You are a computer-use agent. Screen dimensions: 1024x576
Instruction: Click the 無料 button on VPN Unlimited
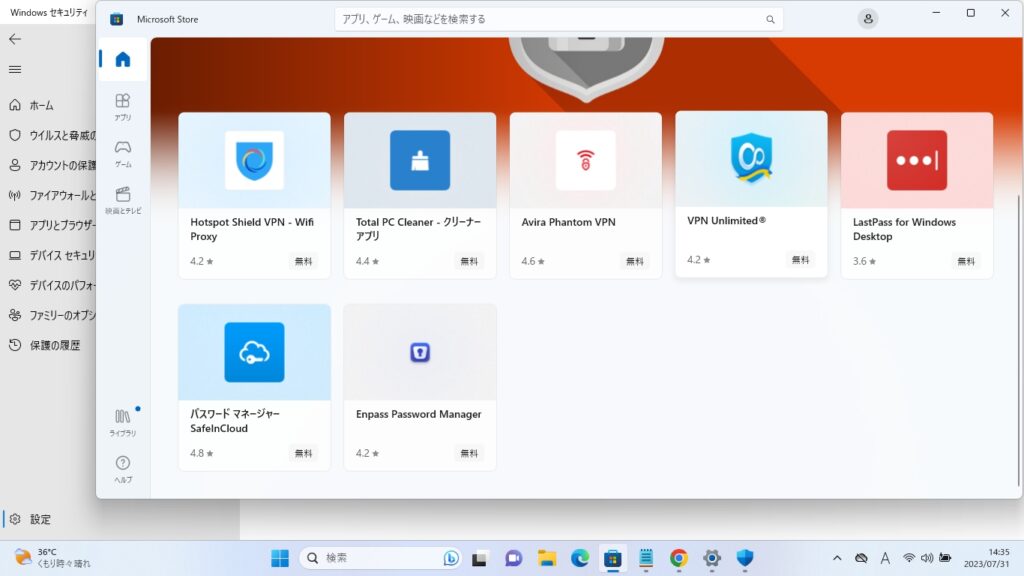[800, 260]
